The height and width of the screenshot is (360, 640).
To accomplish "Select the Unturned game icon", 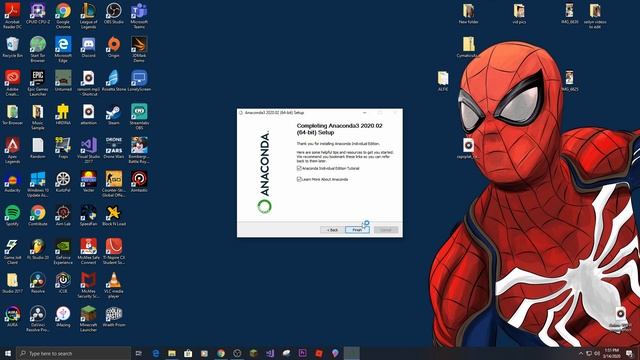I will point(63,80).
